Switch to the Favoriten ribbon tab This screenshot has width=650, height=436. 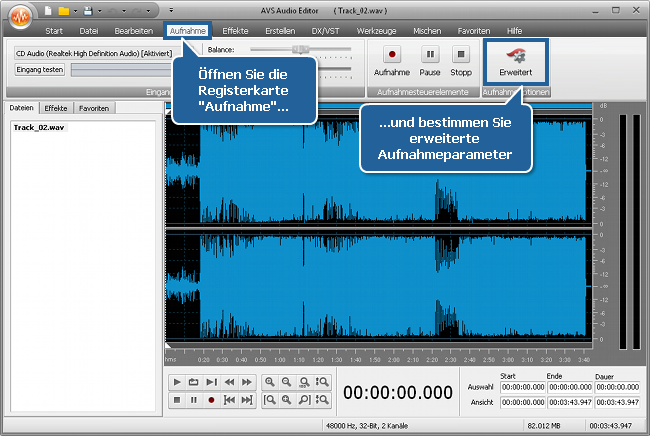coord(474,31)
